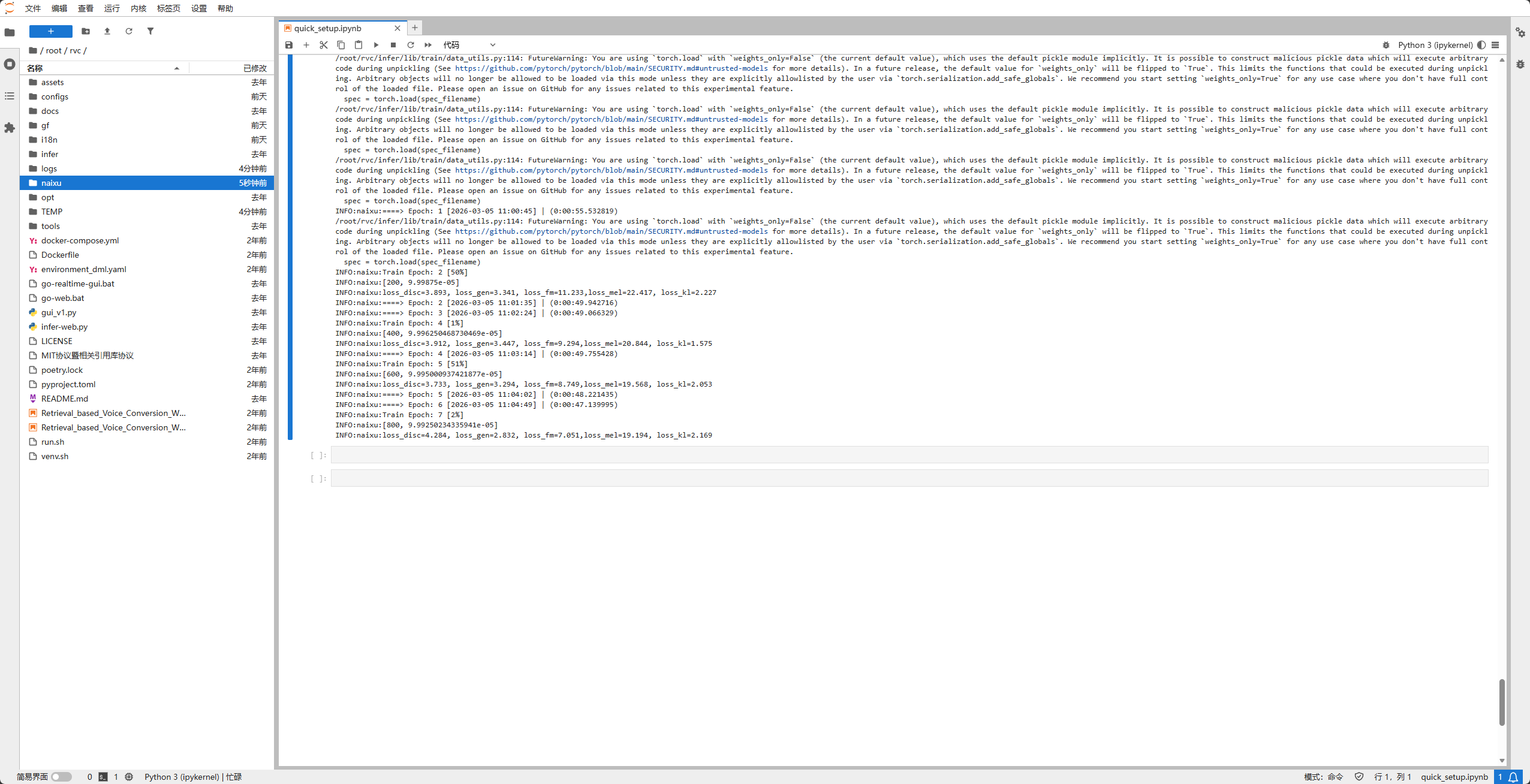Screen dimensions: 1530x784
Task: Click the second empty code cell input
Action: point(909,478)
